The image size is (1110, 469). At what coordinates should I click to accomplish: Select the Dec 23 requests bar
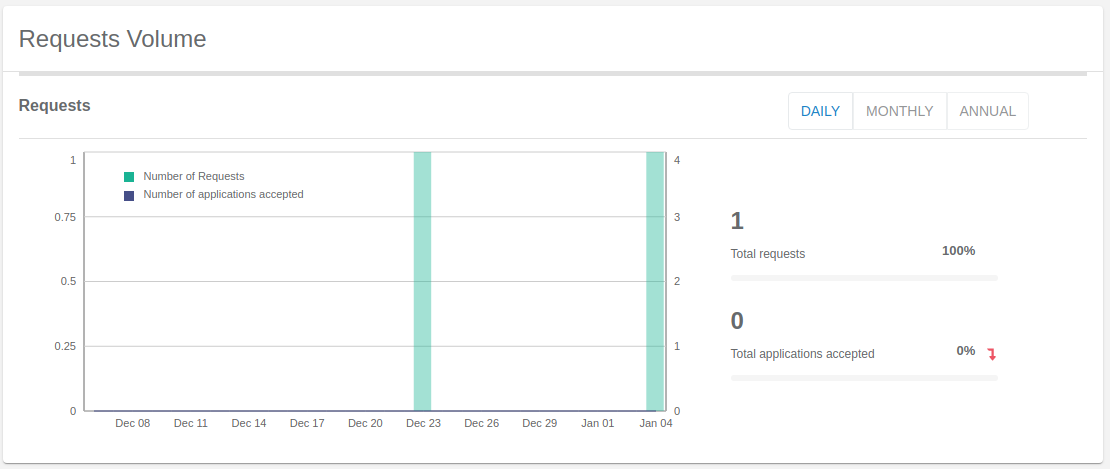click(423, 281)
